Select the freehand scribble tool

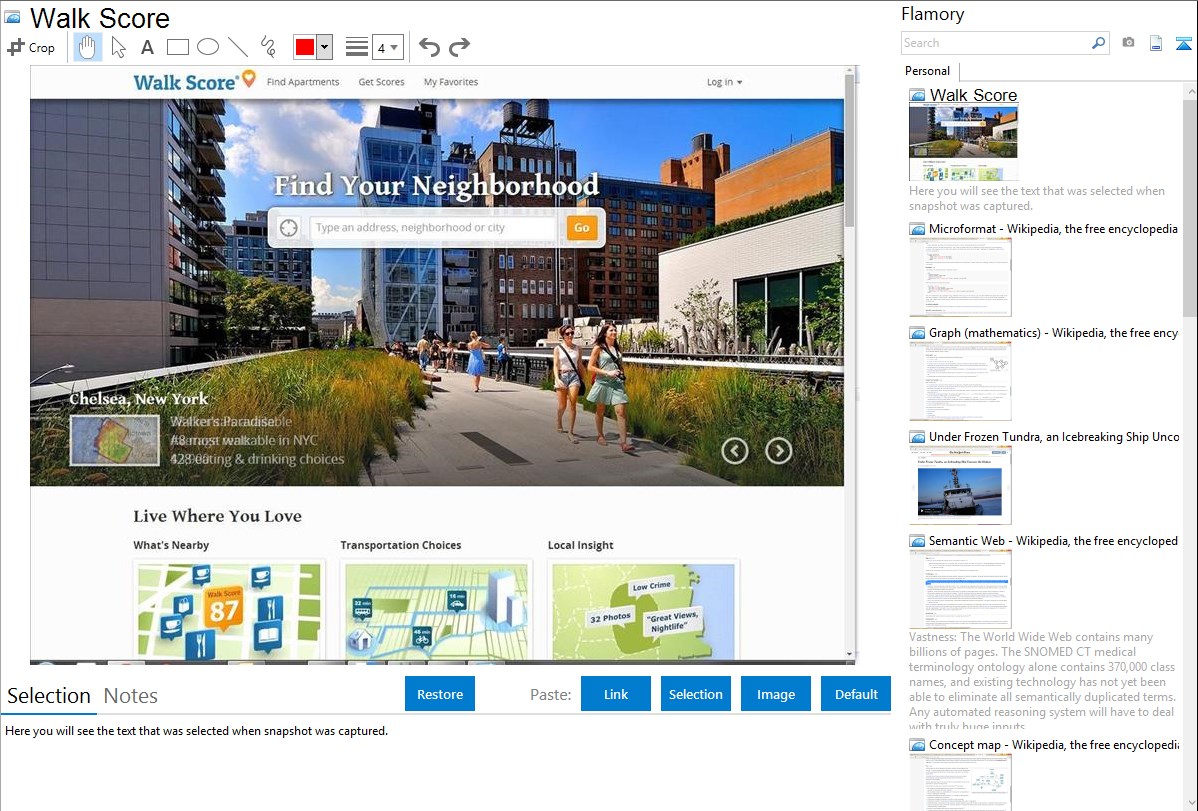pyautogui.click(x=267, y=47)
